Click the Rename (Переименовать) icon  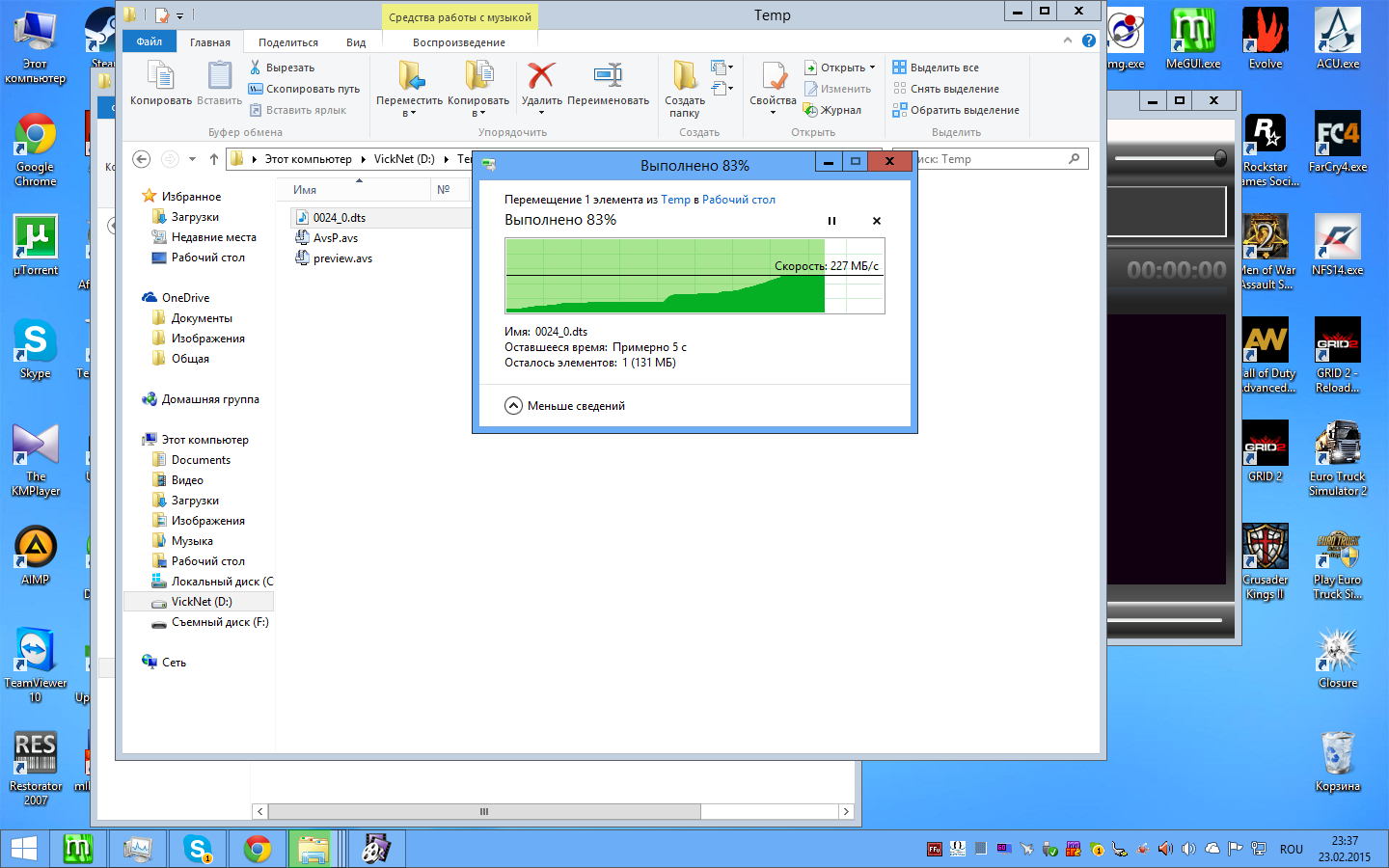click(x=608, y=75)
